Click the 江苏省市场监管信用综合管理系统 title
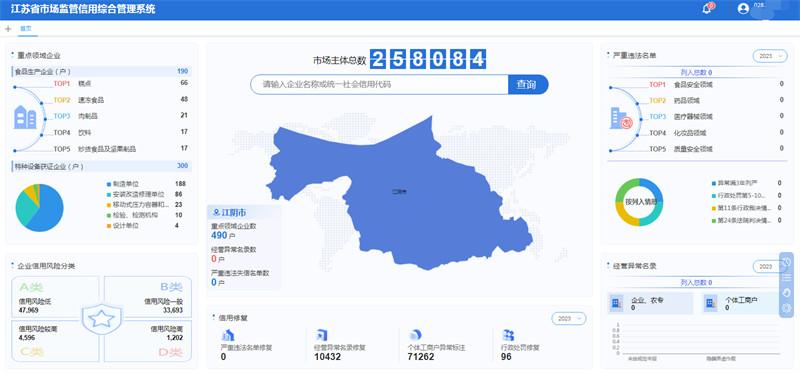The image size is (800, 374). [83, 9]
